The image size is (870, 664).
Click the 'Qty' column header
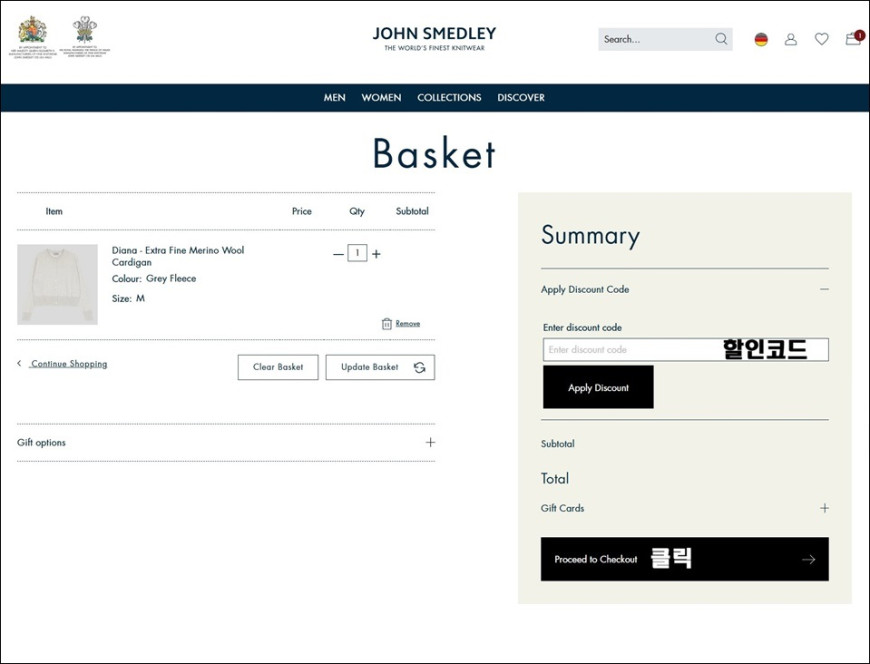(357, 211)
